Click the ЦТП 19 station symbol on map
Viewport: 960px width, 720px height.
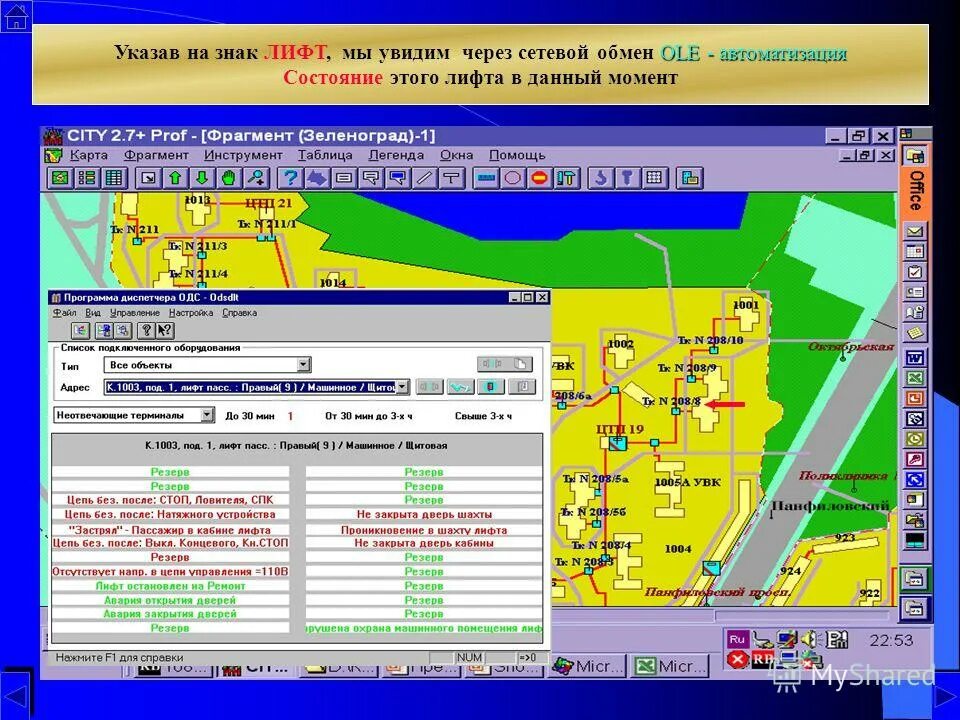pos(617,443)
